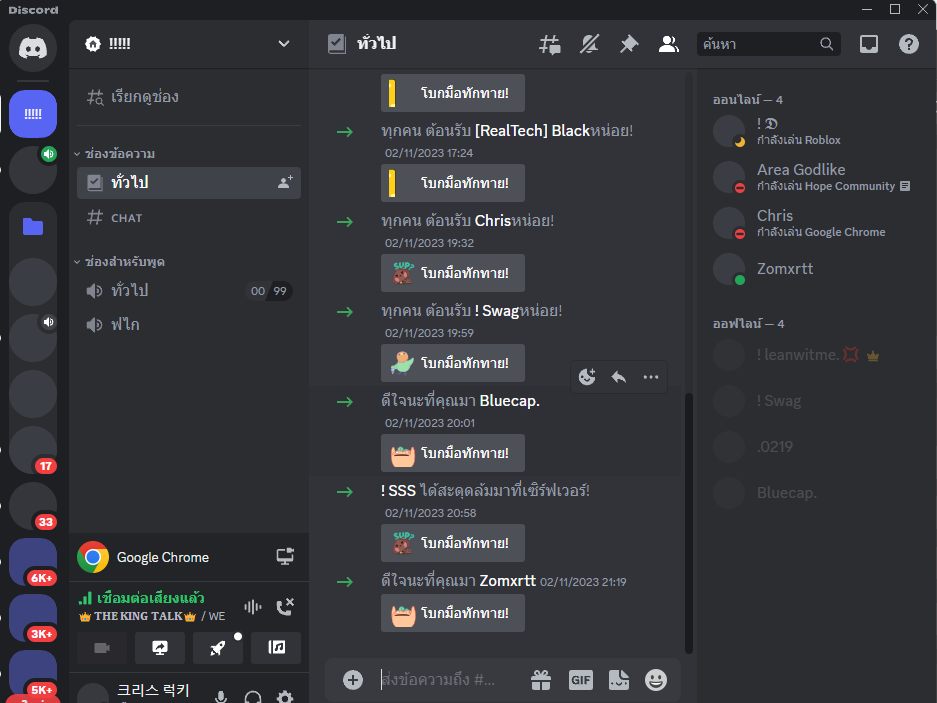Create invite for ทั่วไป text channel

click(x=285, y=182)
